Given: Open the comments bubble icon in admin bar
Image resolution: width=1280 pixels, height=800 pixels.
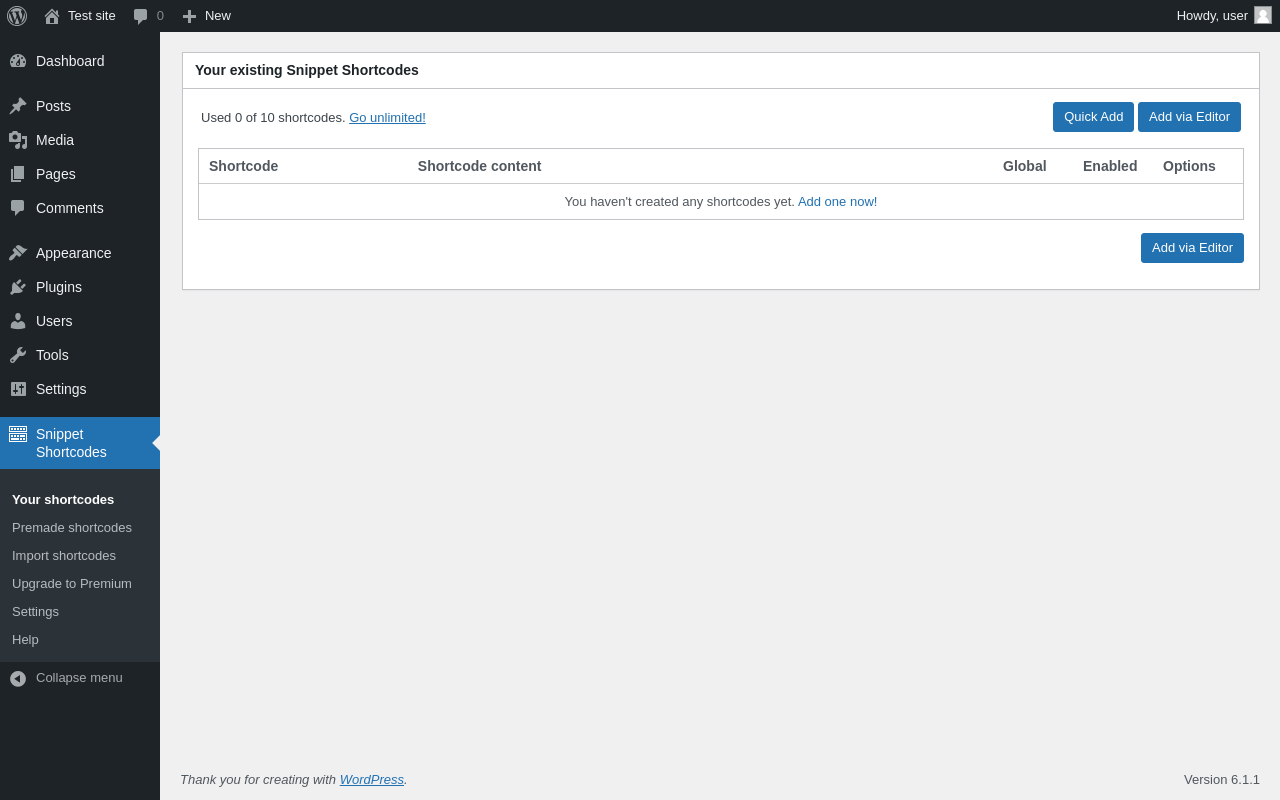Looking at the screenshot, I should [140, 16].
